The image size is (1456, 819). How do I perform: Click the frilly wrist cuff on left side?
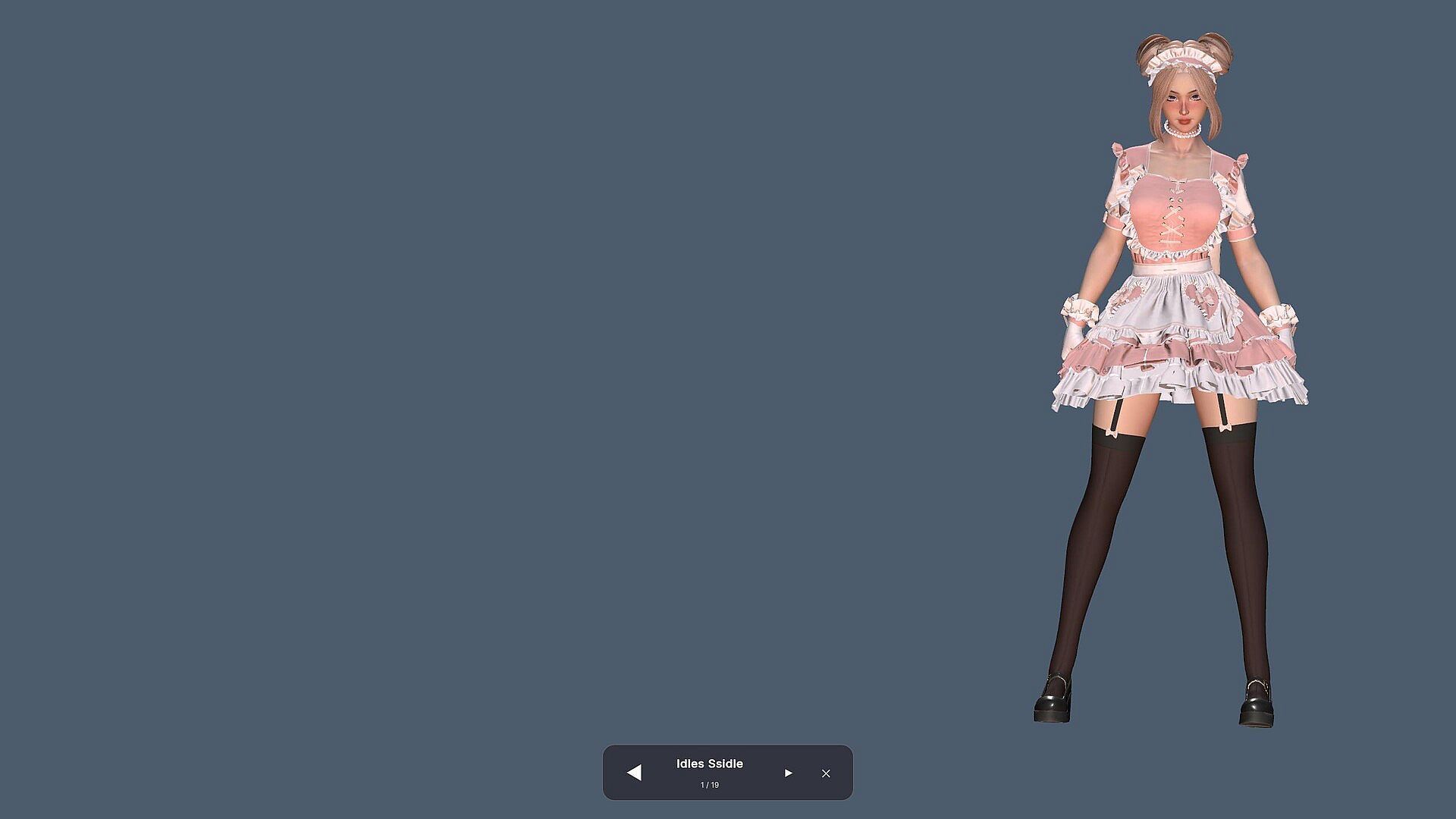[x=1079, y=309]
